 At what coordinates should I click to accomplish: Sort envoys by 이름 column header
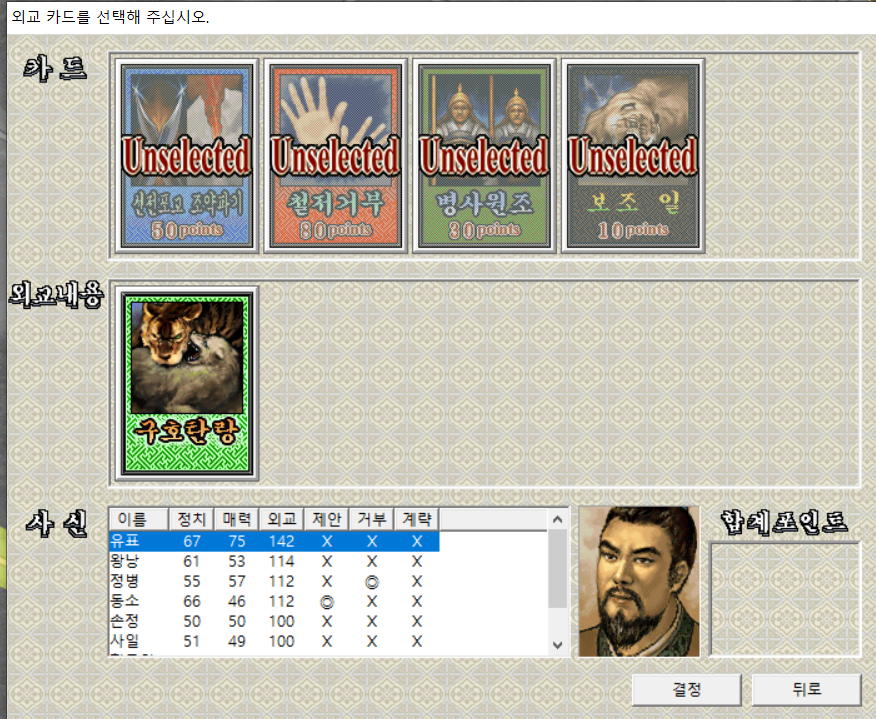click(x=139, y=519)
